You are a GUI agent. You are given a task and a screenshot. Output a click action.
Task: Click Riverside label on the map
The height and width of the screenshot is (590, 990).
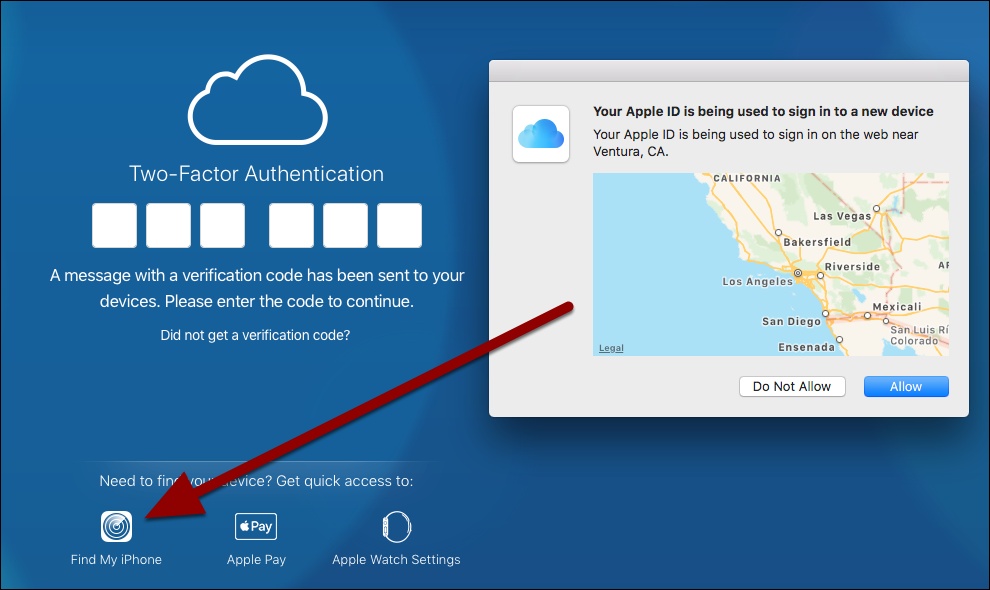tap(852, 267)
